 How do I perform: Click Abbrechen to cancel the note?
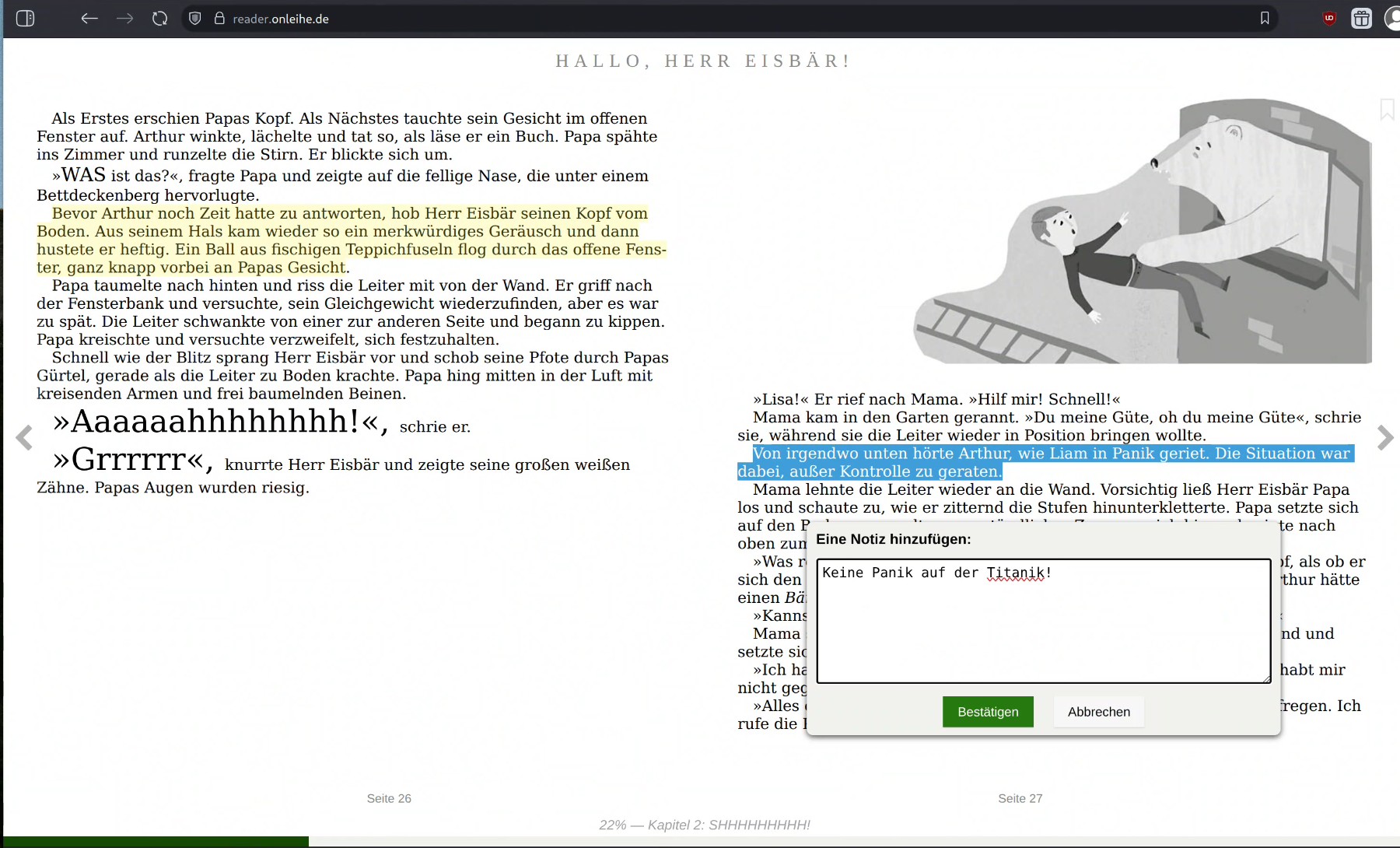[1098, 712]
